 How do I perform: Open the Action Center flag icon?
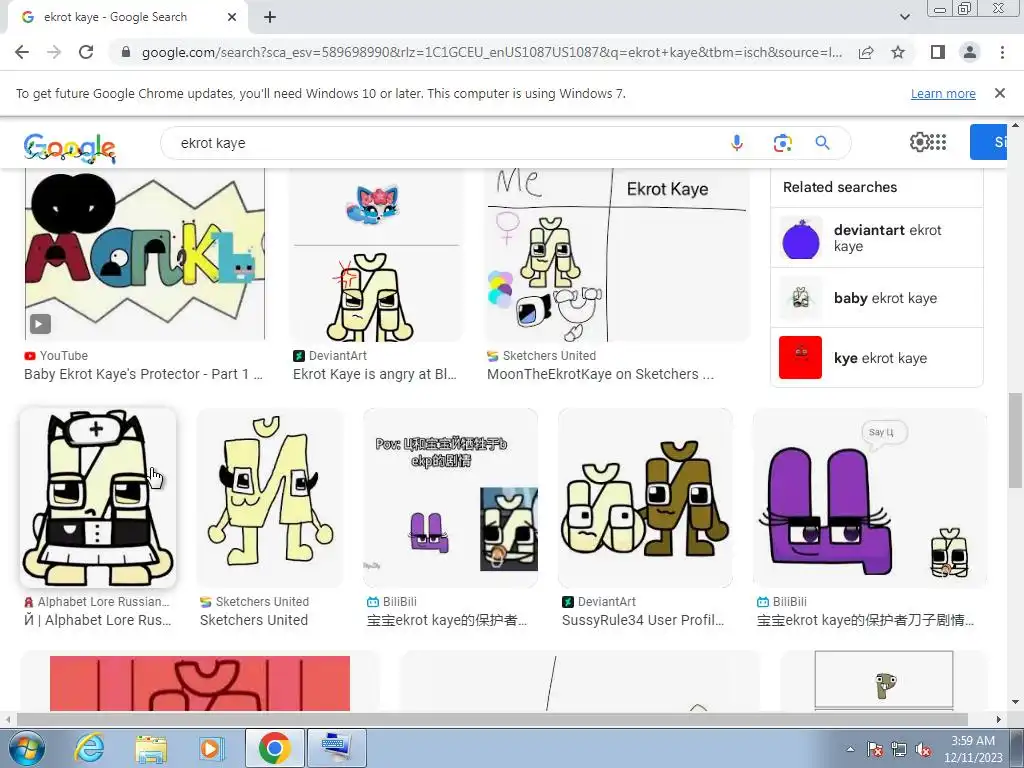(874, 749)
